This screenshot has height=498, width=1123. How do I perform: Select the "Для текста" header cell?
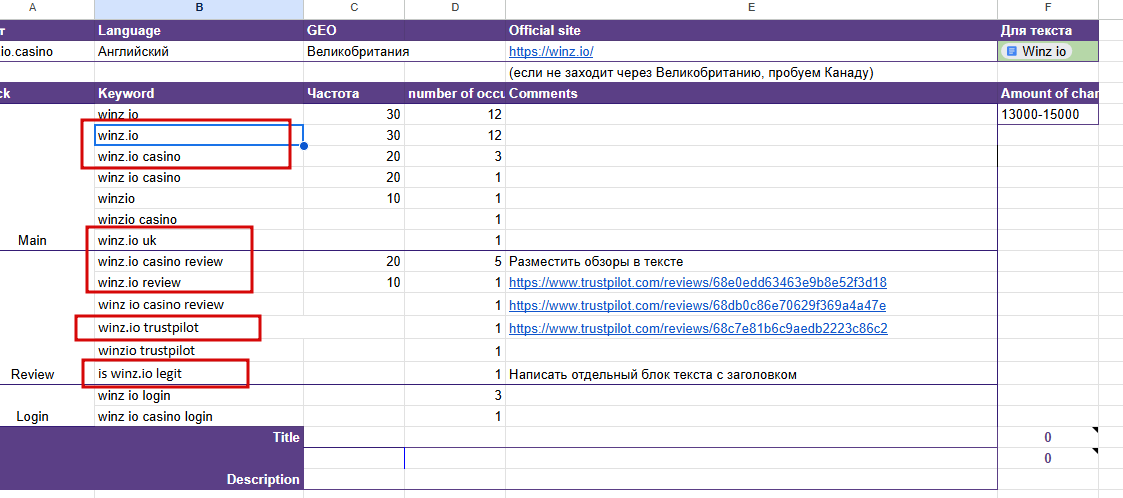pos(1048,31)
